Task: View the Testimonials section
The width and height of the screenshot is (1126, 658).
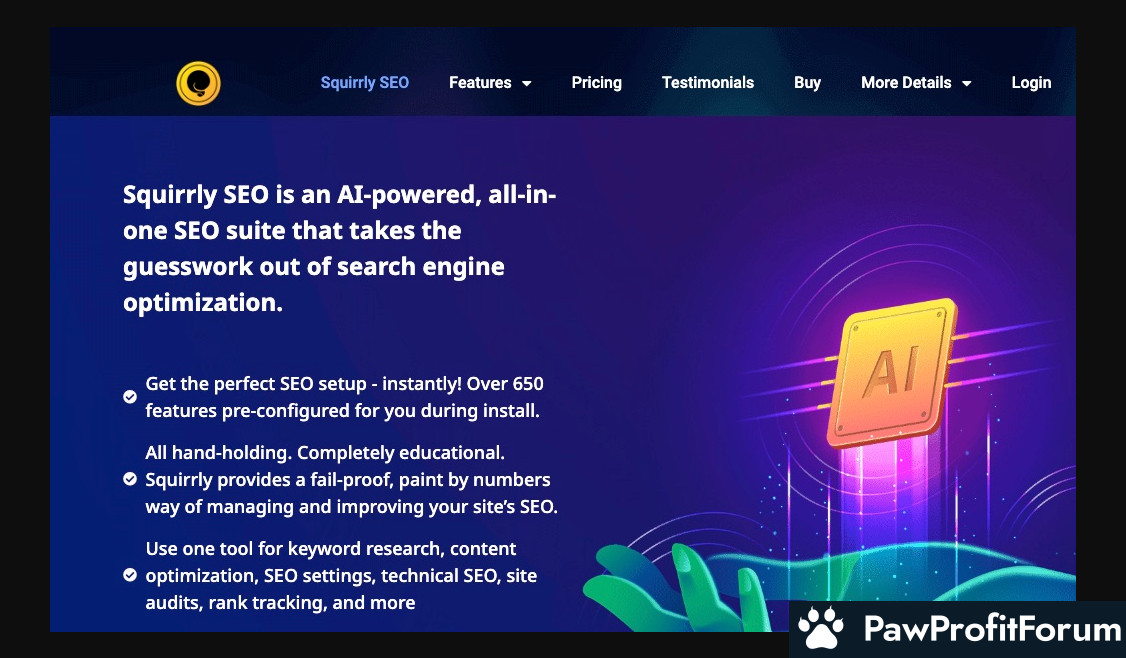Action: [707, 83]
